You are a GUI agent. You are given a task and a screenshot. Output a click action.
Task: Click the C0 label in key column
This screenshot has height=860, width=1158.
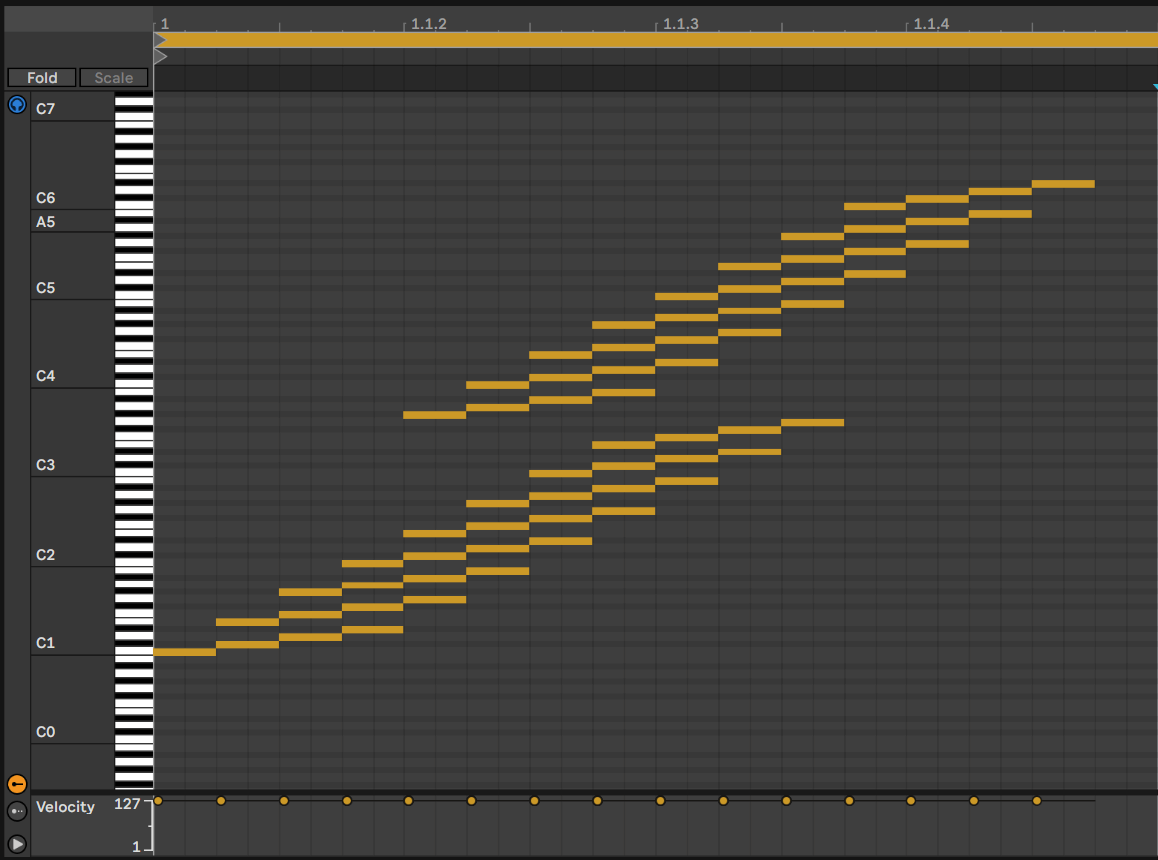click(46, 732)
